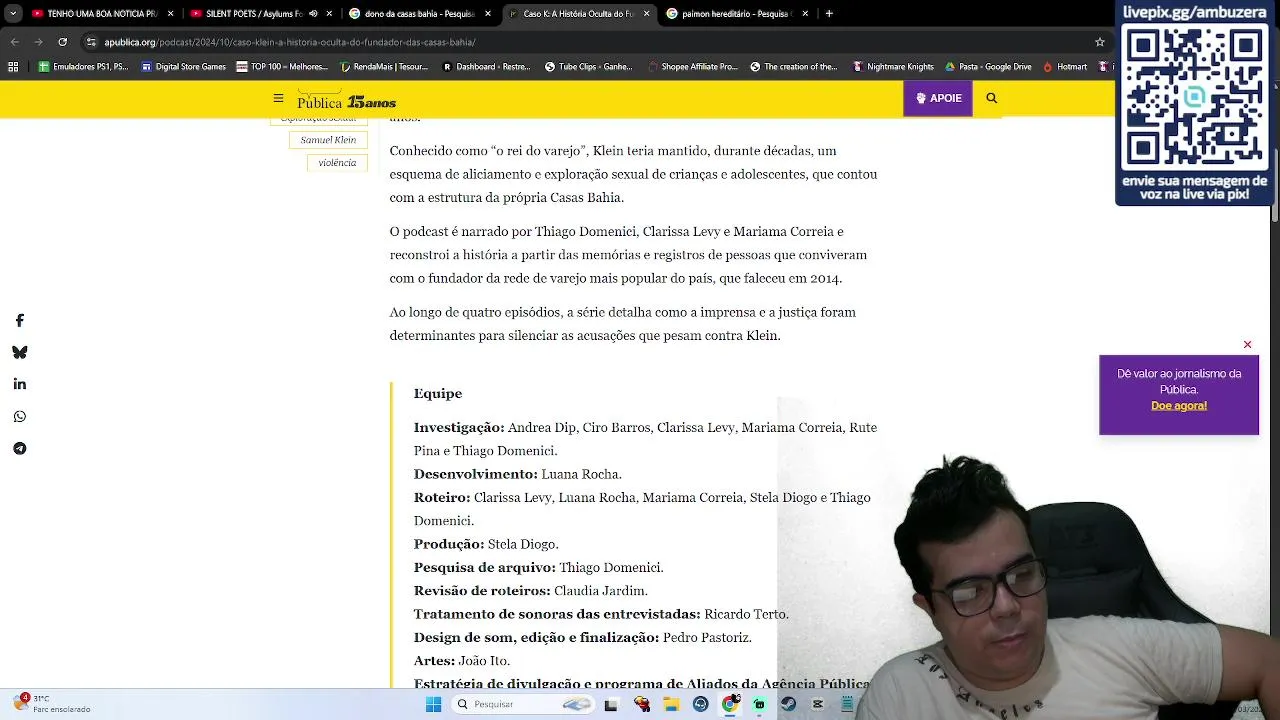Open TOP 100 Melhores bookmark
1280x720 pixels.
(x=282, y=67)
